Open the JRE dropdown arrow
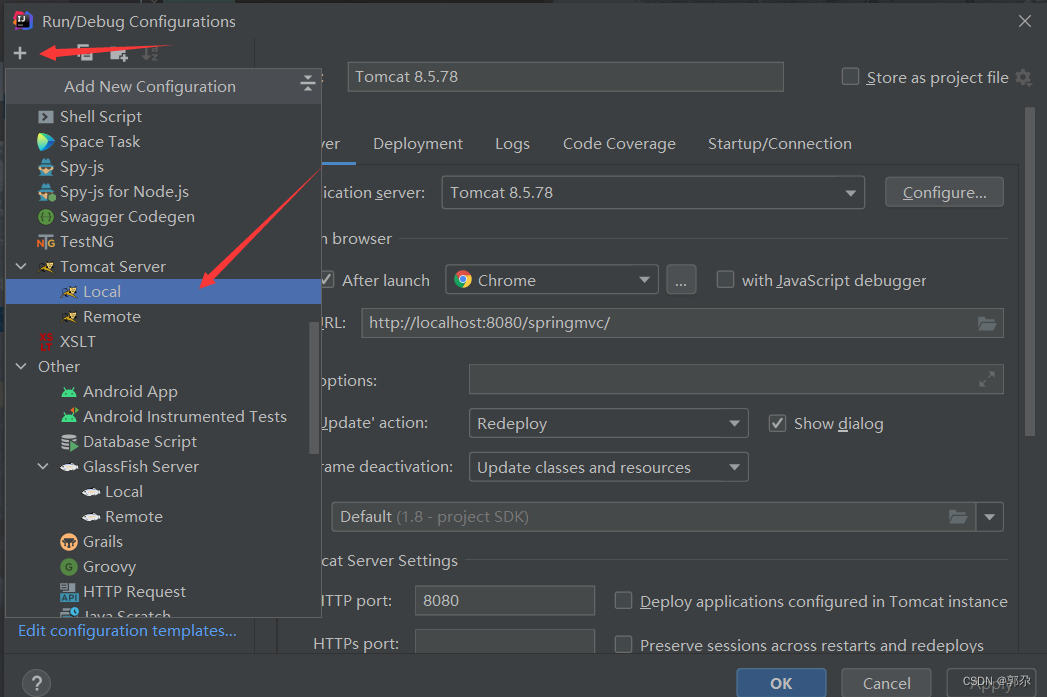Viewport: 1047px width, 697px height. [990, 517]
